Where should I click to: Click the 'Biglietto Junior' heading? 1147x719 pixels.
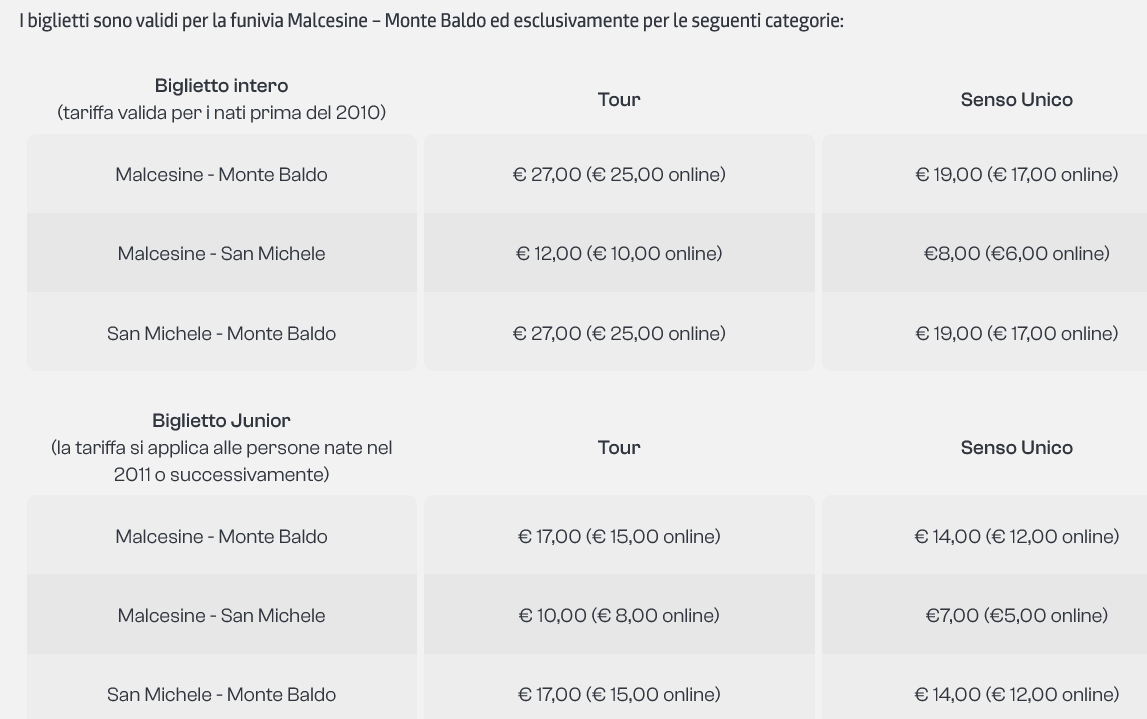pos(221,421)
